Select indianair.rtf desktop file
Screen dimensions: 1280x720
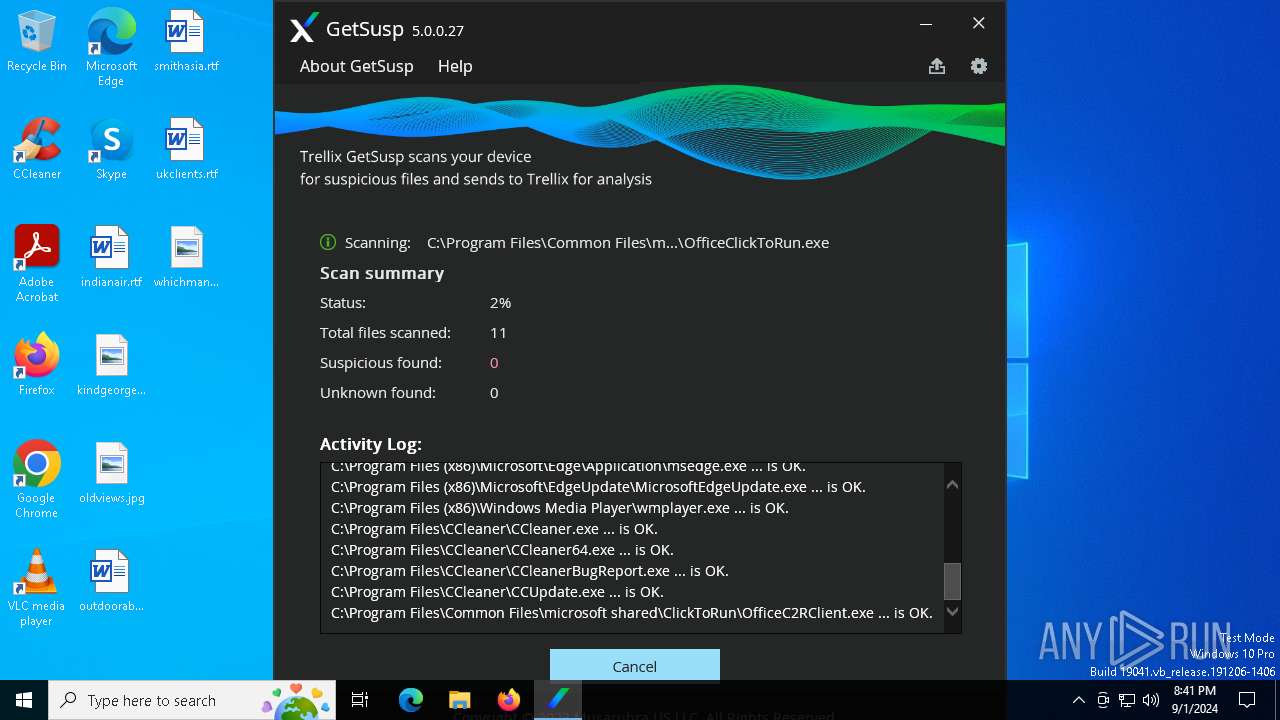111,257
